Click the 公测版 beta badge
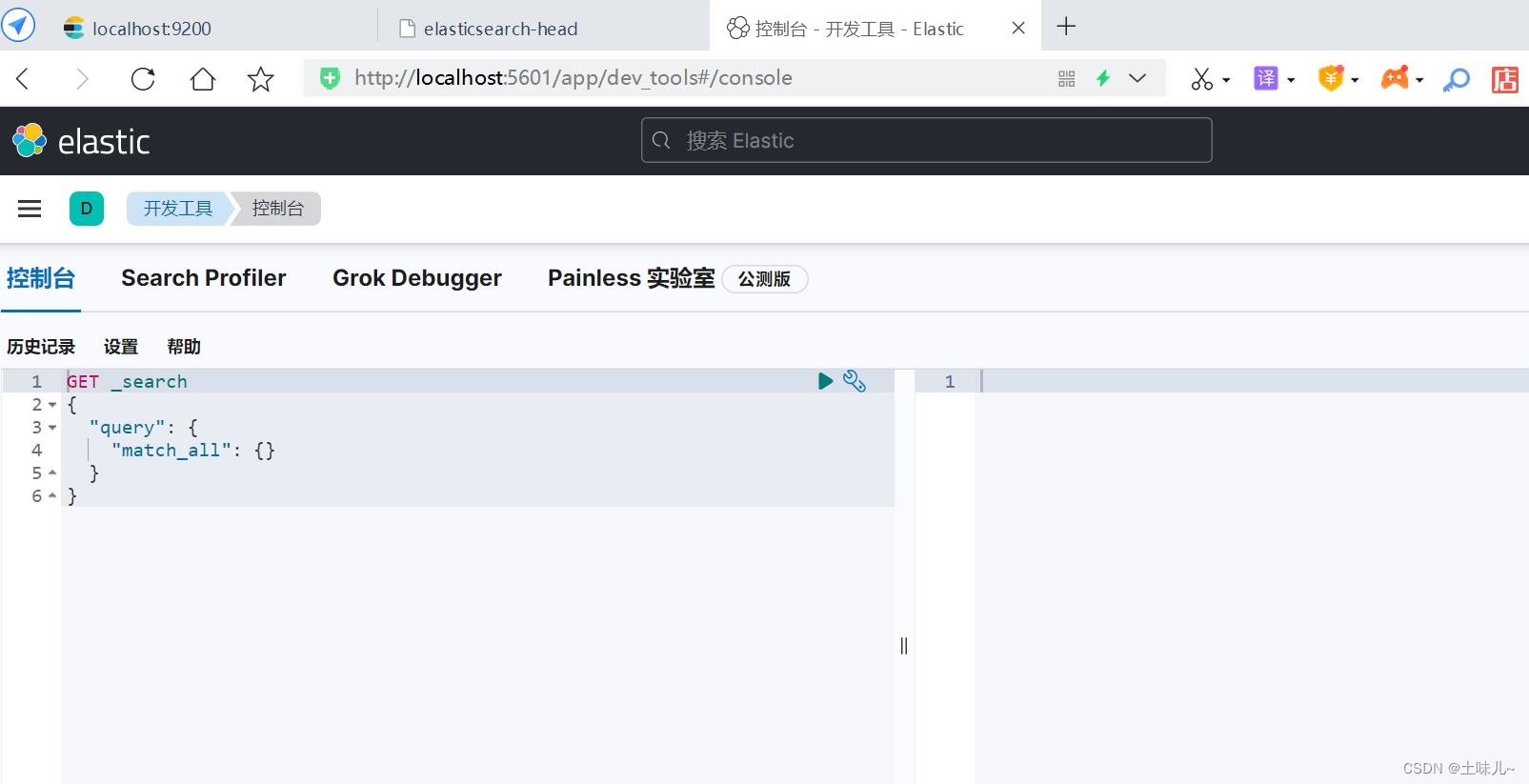Viewport: 1529px width, 784px height. (765, 279)
